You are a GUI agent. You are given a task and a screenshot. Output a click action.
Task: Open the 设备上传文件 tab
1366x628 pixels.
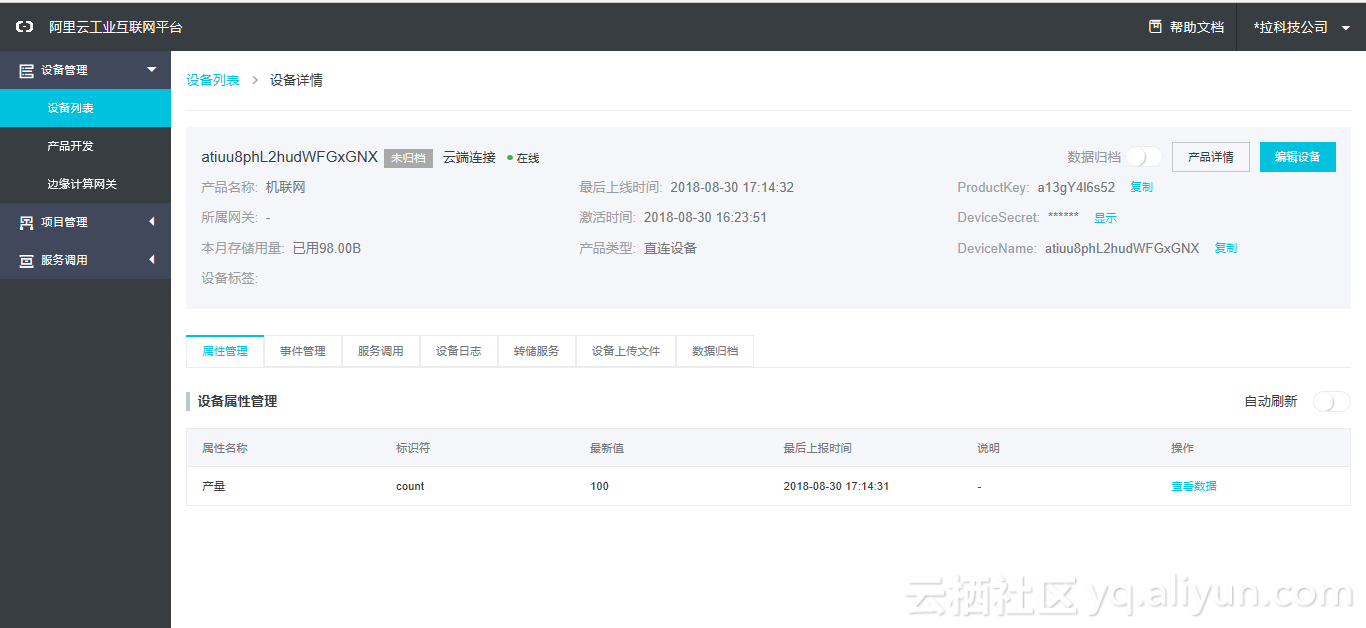pyautogui.click(x=626, y=351)
